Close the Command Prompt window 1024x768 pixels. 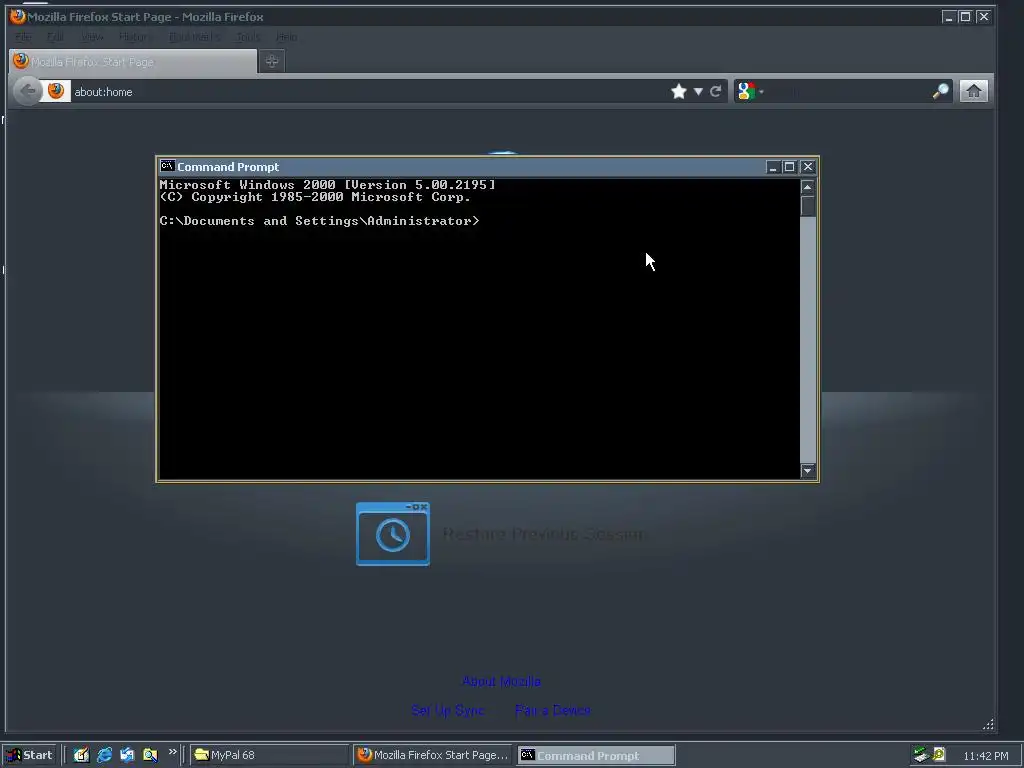[808, 167]
